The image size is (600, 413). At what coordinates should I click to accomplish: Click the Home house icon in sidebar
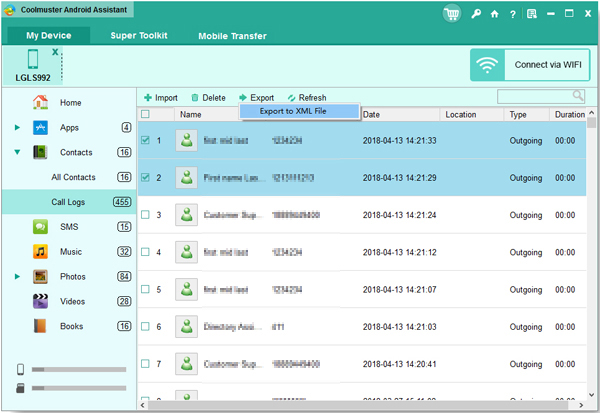coord(40,102)
